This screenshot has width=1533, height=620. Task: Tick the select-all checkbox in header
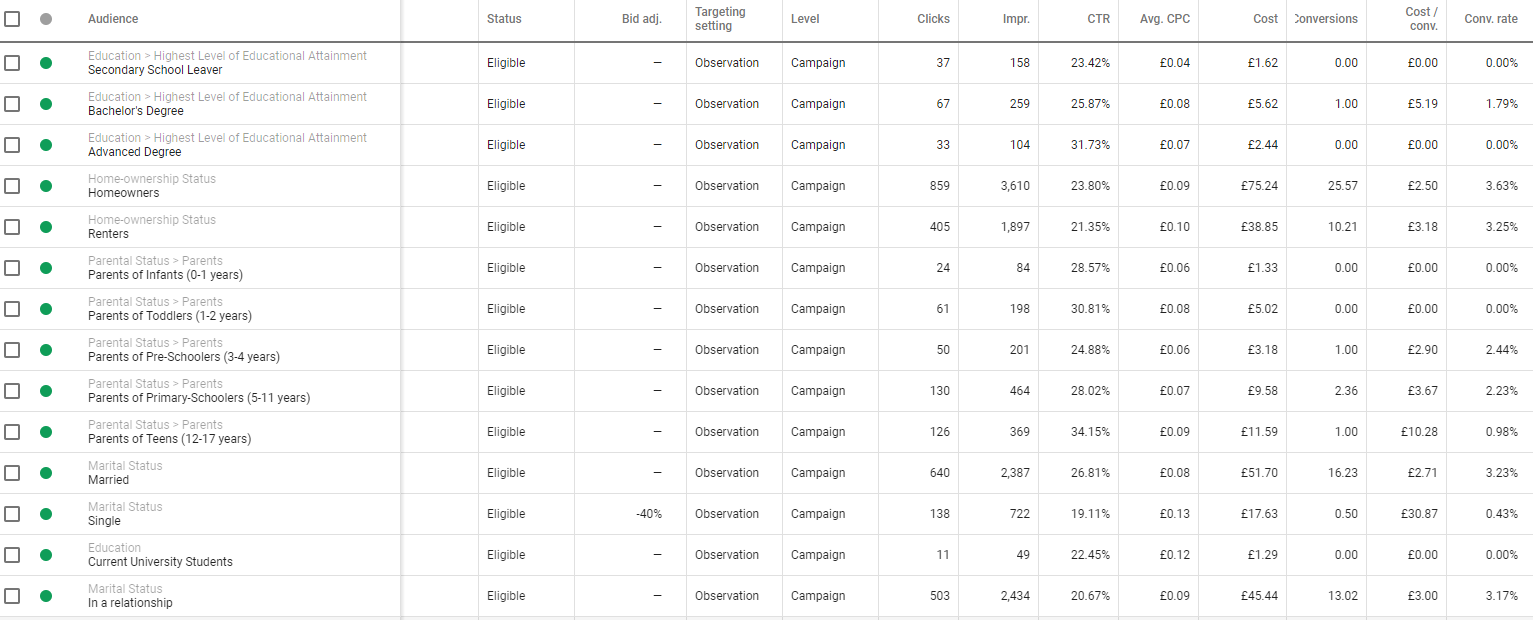click(x=12, y=19)
